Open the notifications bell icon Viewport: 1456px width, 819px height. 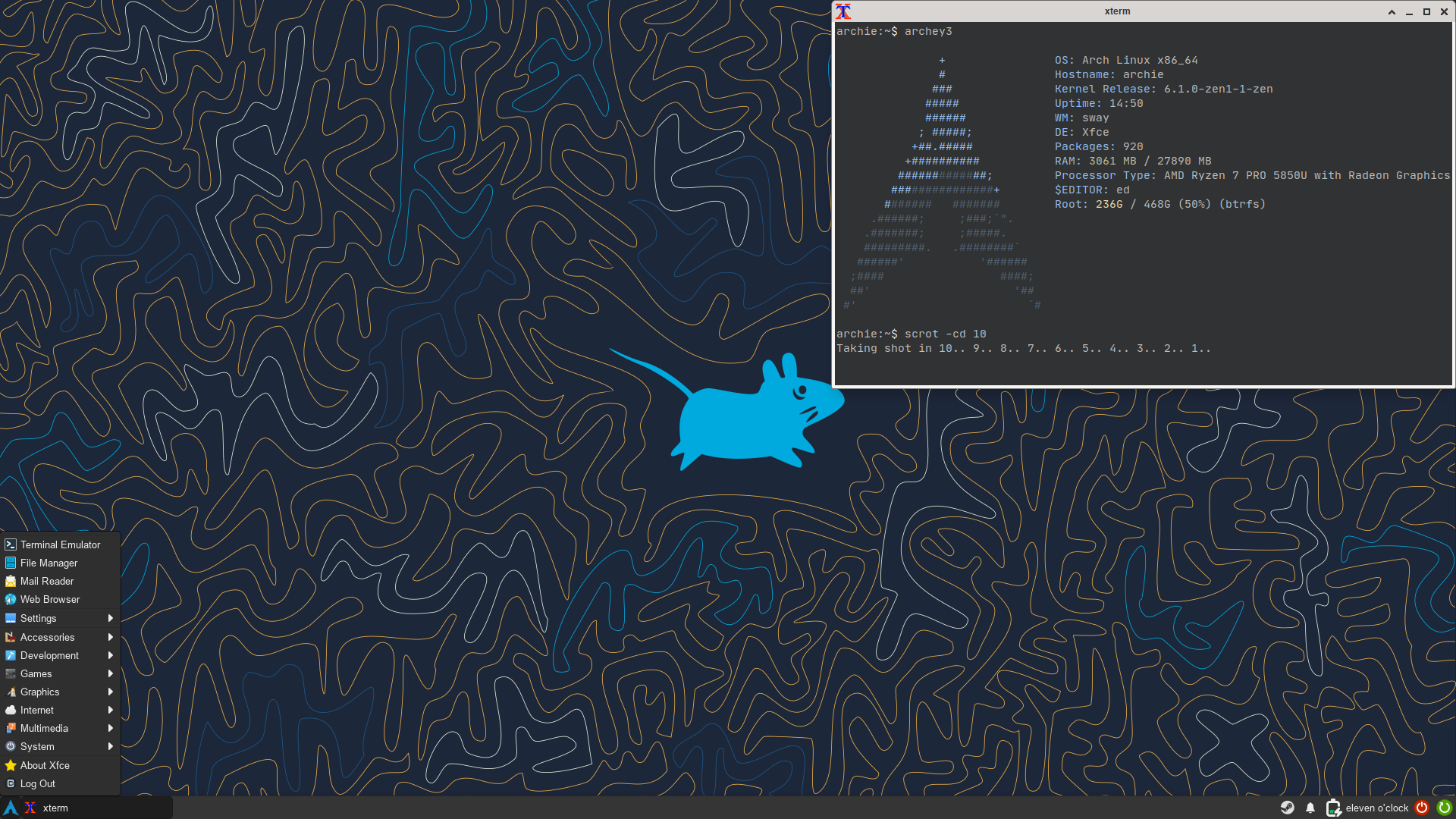pyautogui.click(x=1310, y=808)
